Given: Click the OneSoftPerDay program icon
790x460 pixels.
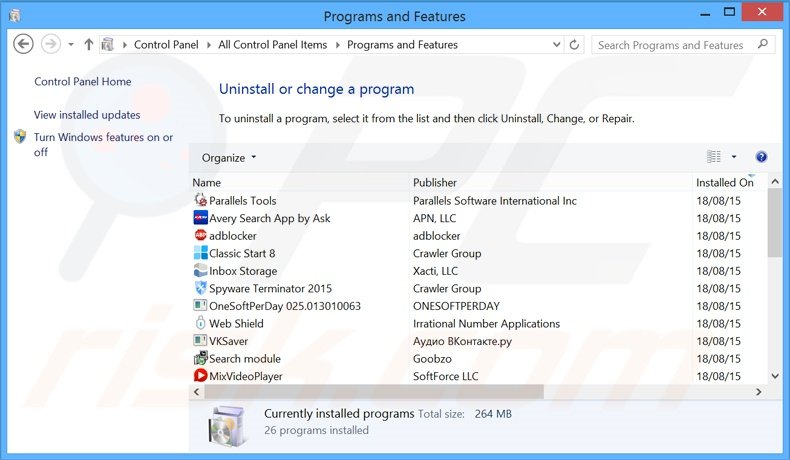Looking at the screenshot, I should [x=201, y=305].
